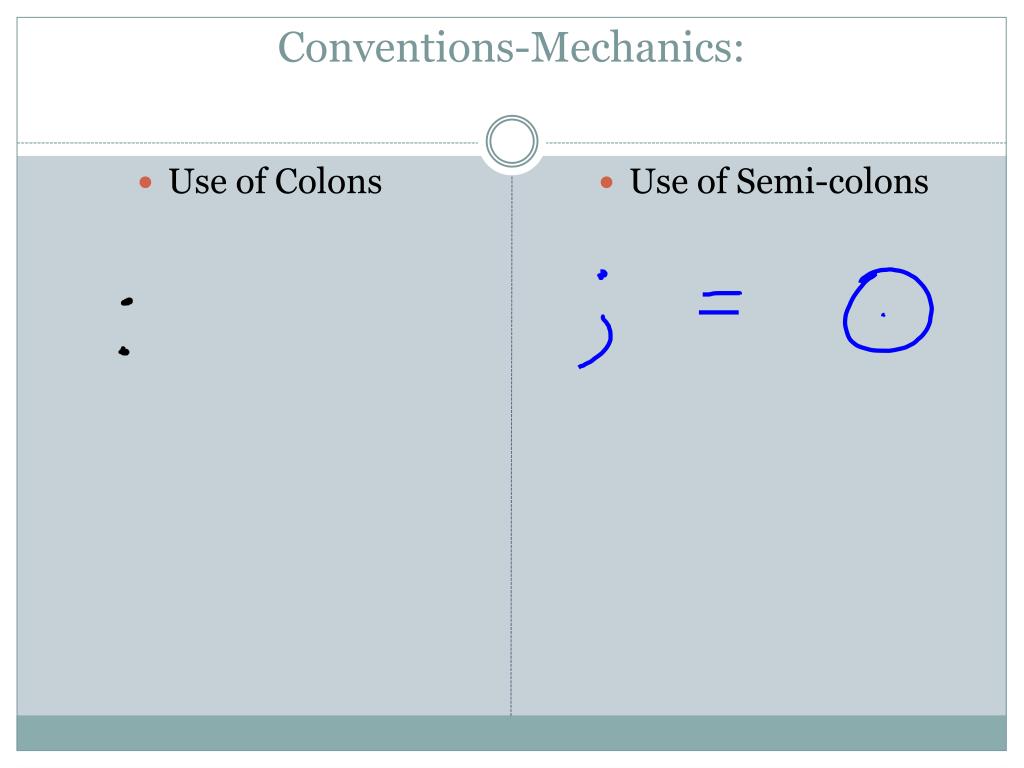Click the orange bullet beside Use of Colons

click(x=146, y=182)
